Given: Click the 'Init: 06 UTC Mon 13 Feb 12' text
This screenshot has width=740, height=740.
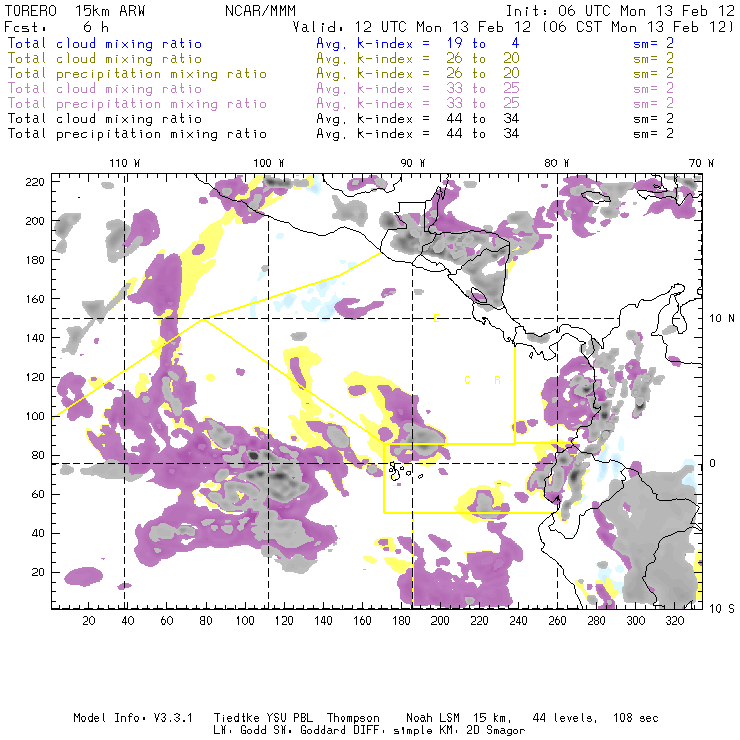Looking at the screenshot, I should pos(620,10).
